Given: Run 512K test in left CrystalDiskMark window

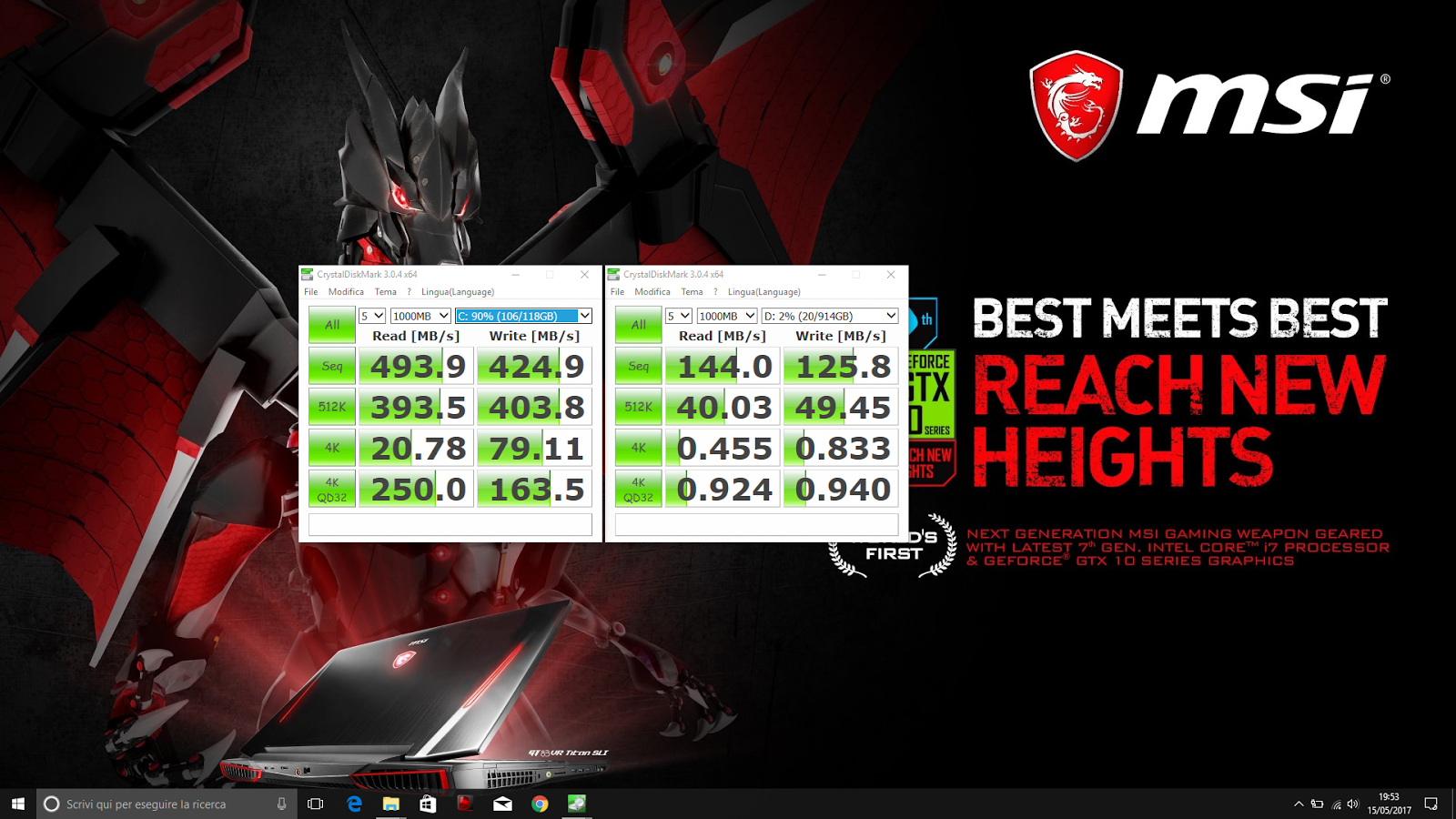Looking at the screenshot, I should pyautogui.click(x=332, y=407).
